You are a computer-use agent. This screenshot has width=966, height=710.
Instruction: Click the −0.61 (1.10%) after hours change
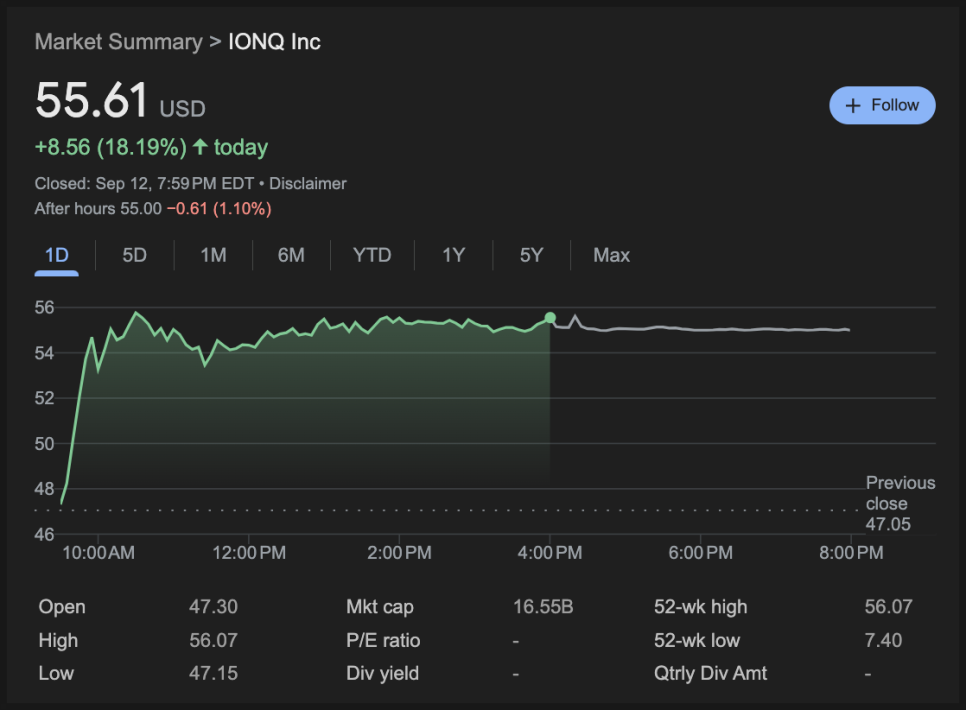219,209
